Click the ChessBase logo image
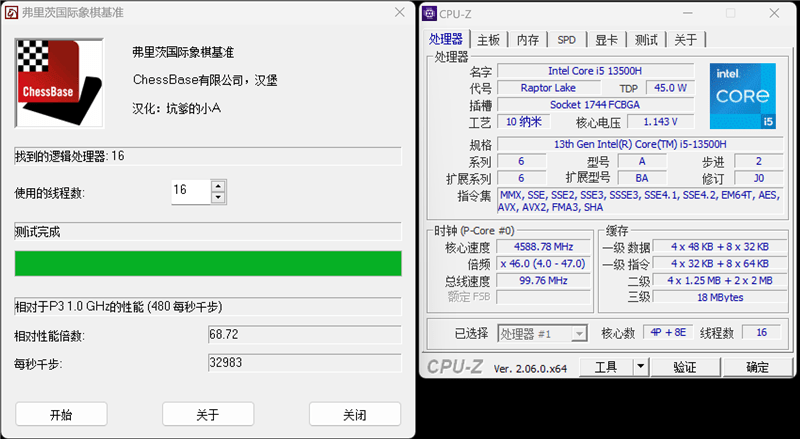800x439 pixels. click(59, 83)
